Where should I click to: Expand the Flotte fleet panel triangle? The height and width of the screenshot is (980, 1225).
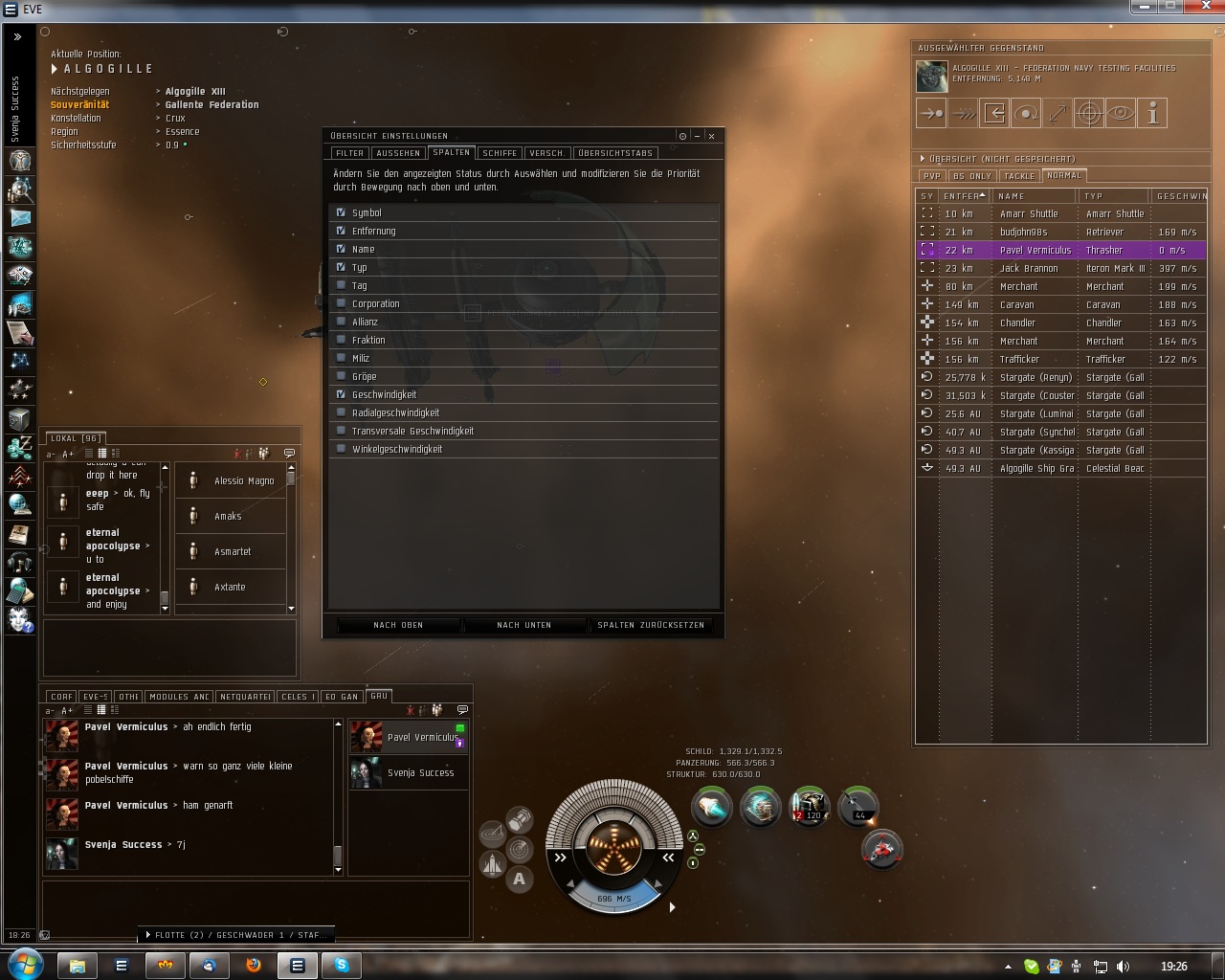148,935
